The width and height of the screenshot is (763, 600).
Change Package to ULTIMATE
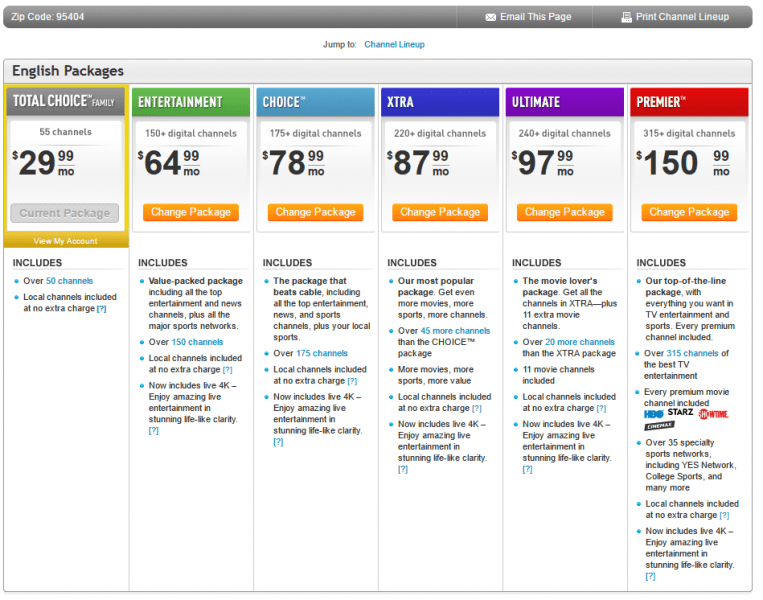564,212
